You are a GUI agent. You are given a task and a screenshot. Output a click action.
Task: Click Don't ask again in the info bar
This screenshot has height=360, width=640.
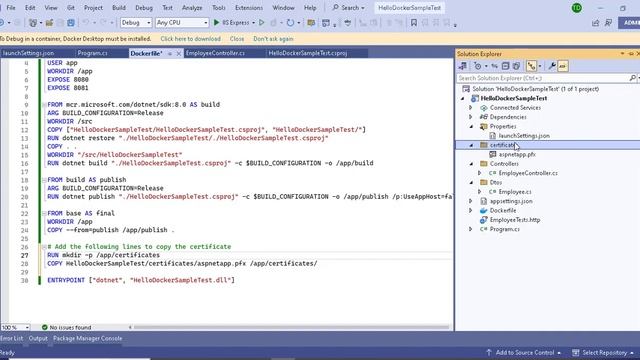(273, 39)
